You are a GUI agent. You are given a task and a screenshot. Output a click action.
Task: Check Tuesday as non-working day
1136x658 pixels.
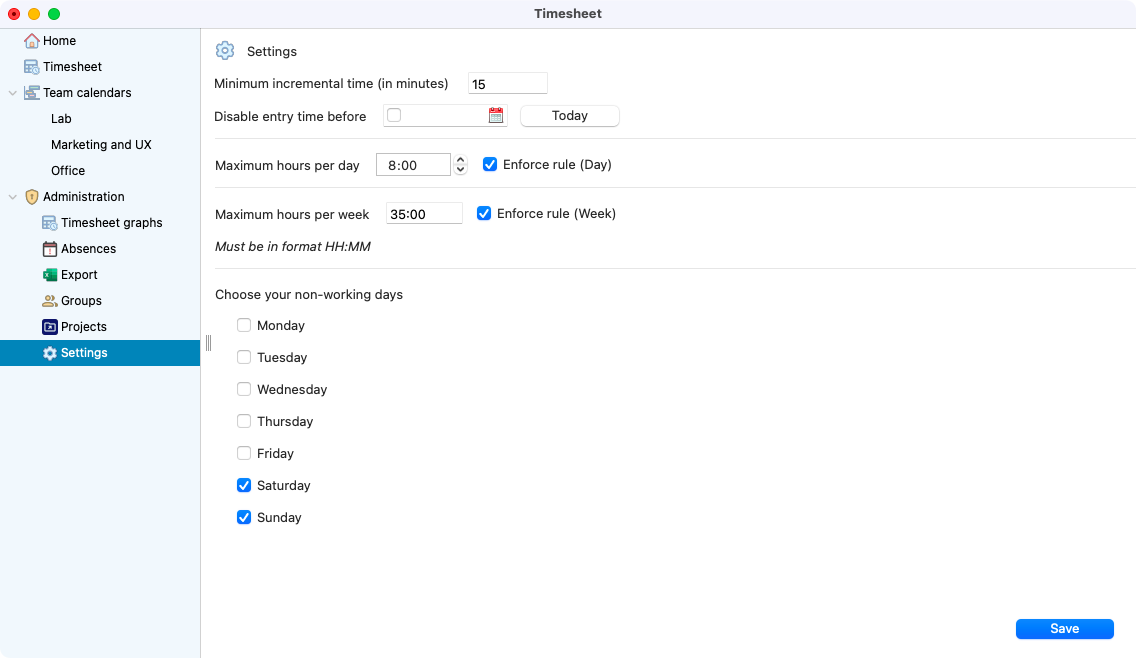point(244,357)
